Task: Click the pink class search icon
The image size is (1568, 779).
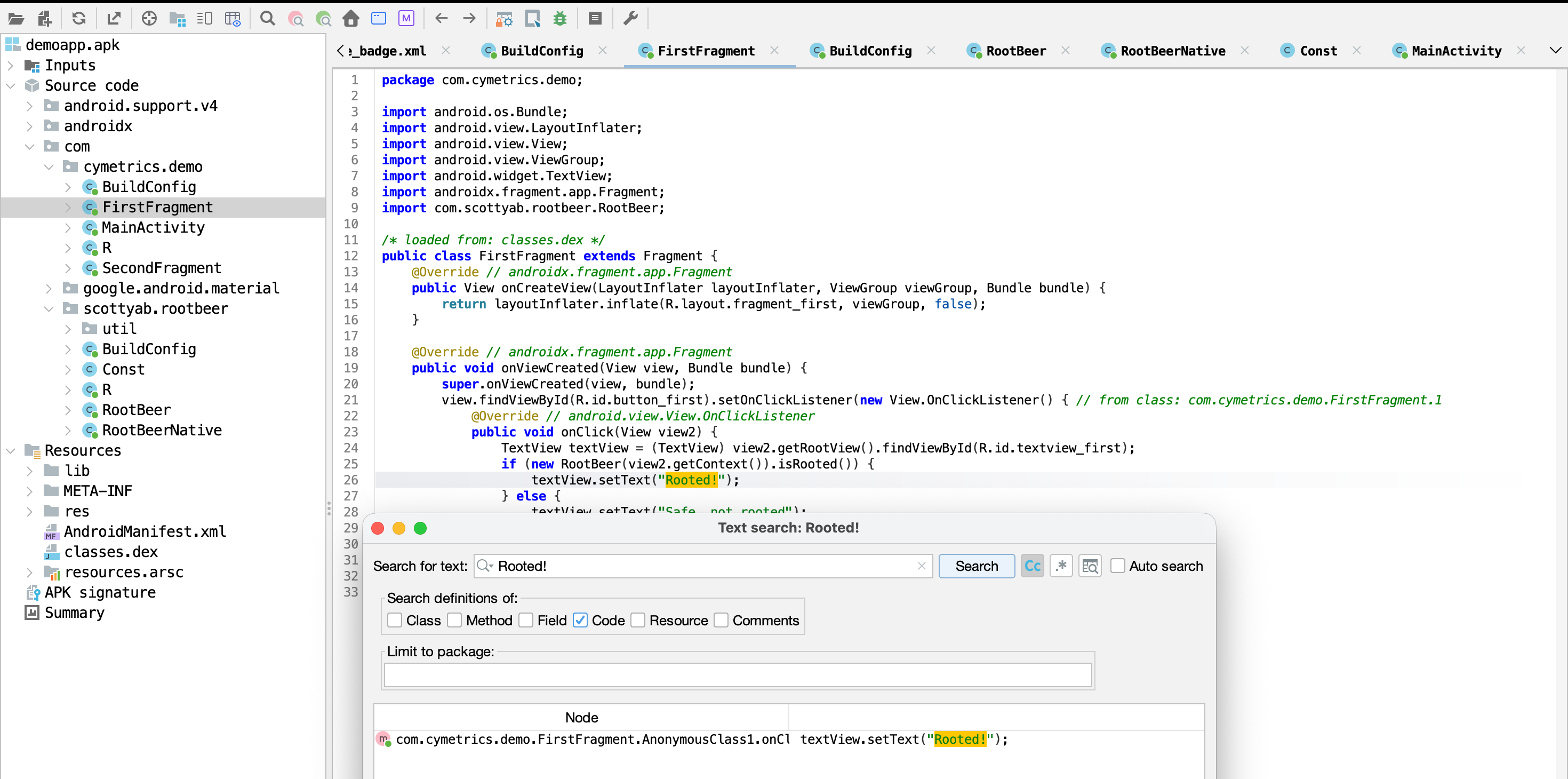Action: 295,19
